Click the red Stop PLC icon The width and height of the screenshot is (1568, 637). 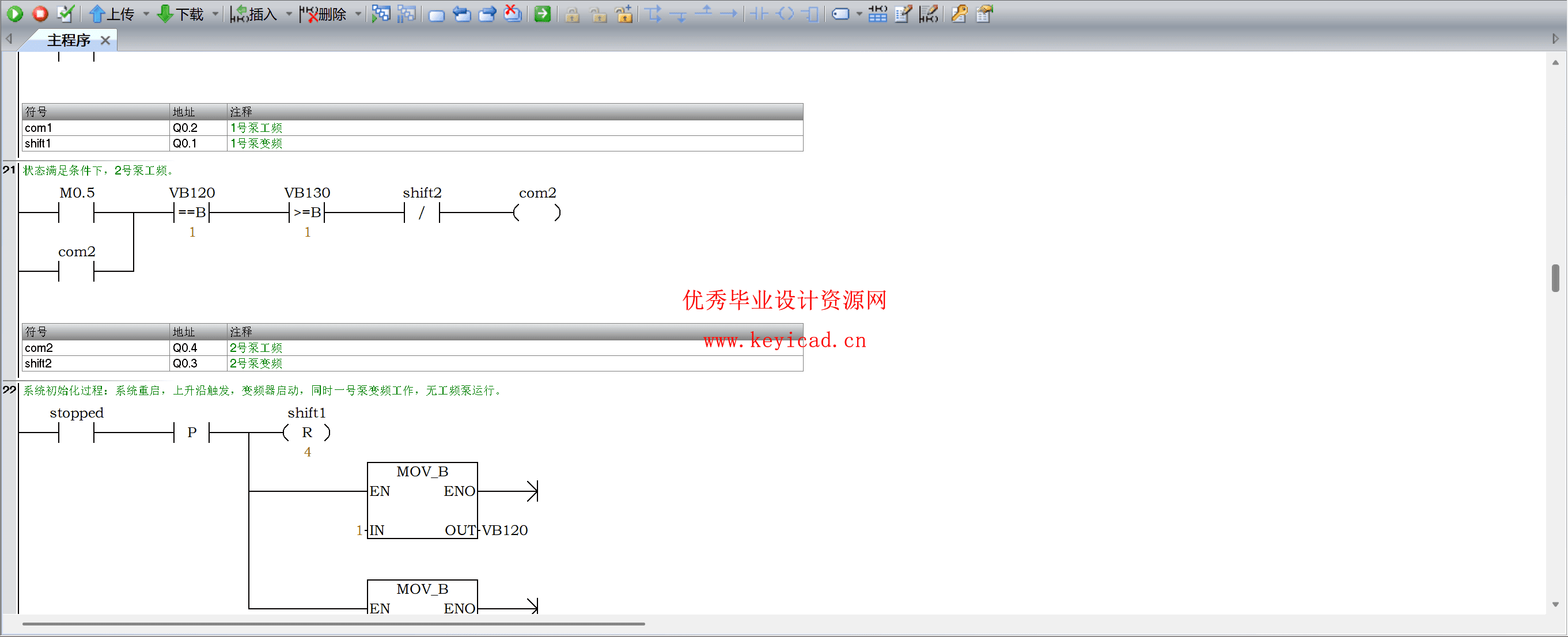[40, 13]
